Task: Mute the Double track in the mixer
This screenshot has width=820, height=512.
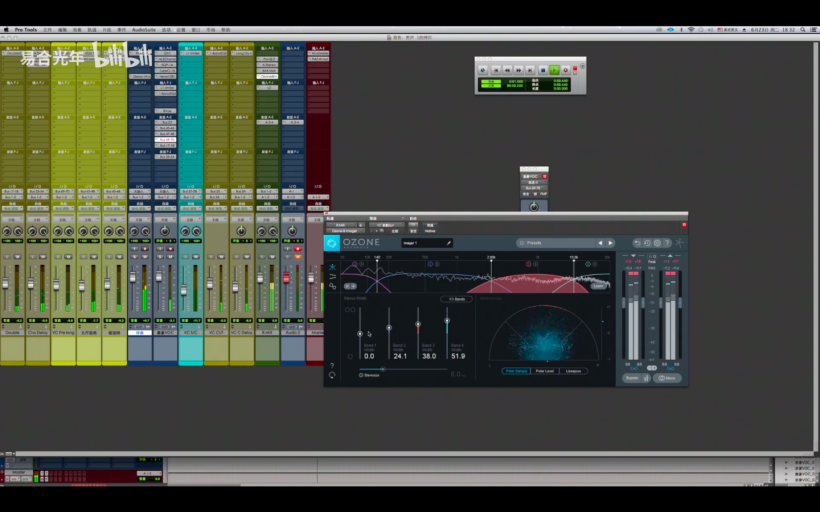Action: coord(17,257)
